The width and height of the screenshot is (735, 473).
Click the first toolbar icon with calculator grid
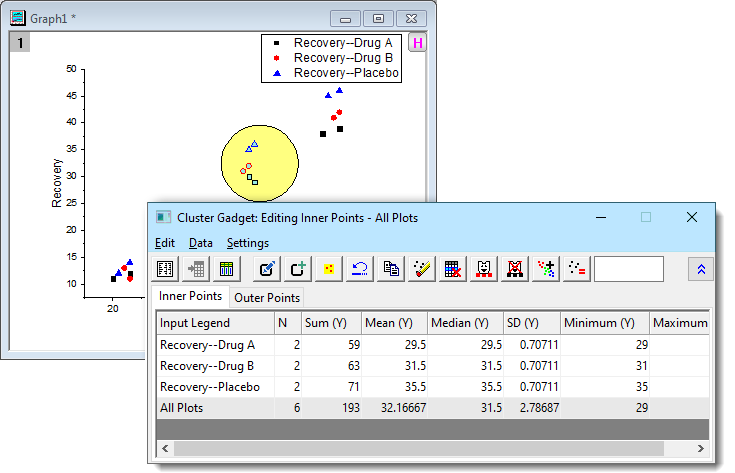(166, 269)
